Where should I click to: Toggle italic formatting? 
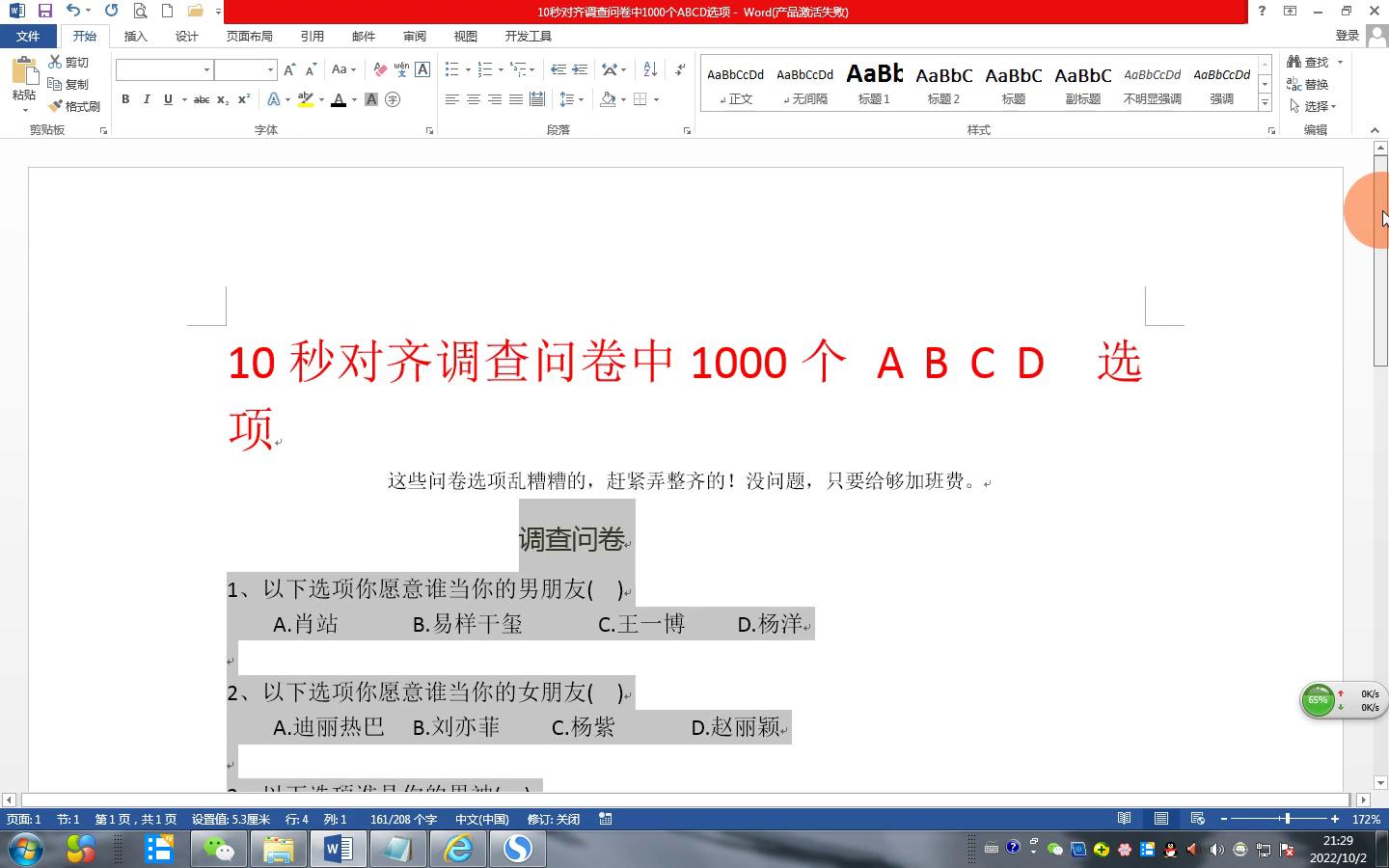click(147, 99)
